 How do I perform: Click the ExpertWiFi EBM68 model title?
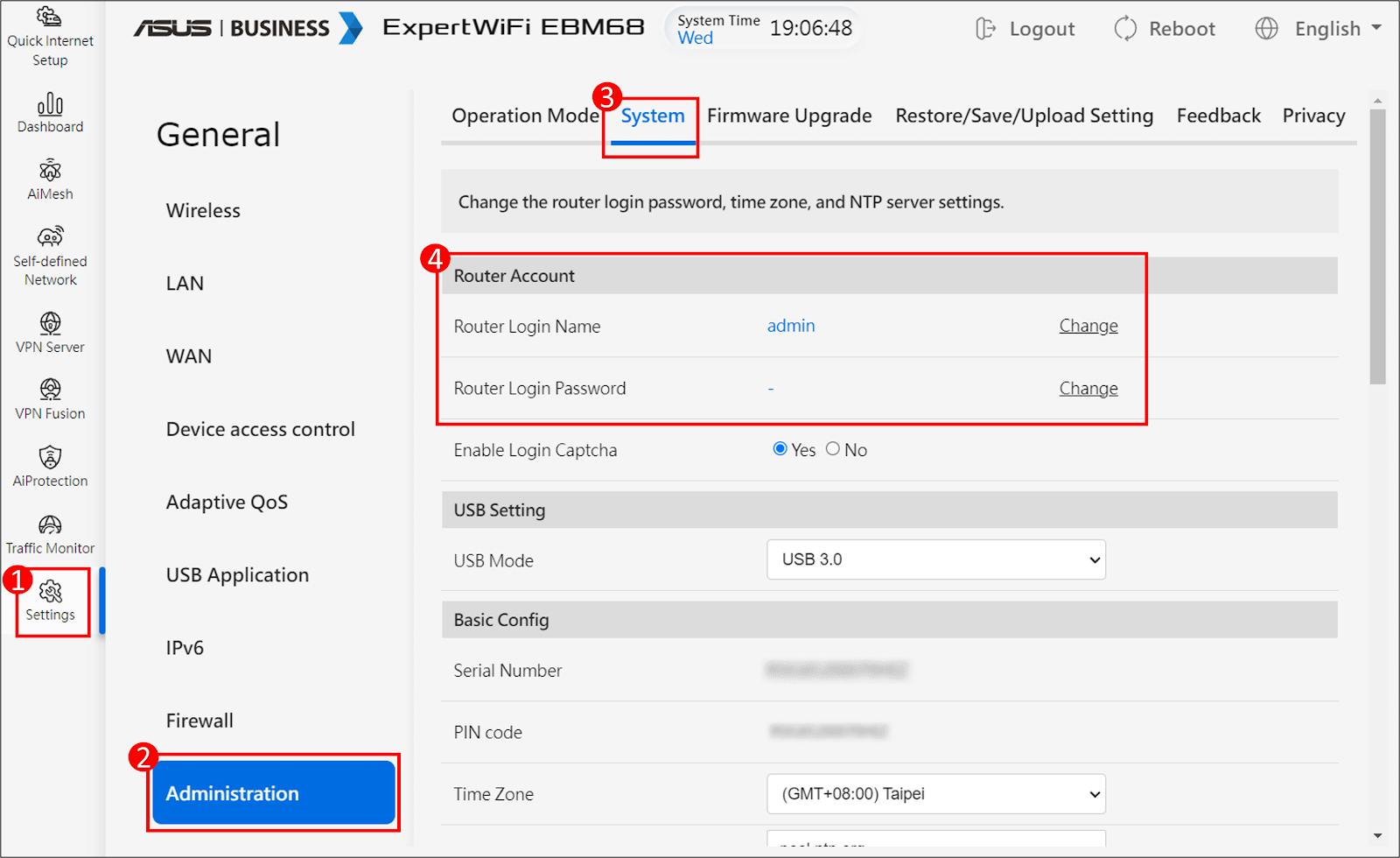click(514, 27)
